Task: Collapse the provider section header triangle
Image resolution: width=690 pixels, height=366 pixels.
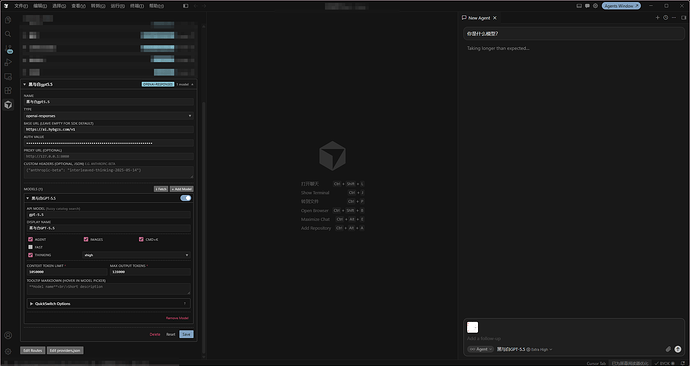Action: (x=25, y=84)
